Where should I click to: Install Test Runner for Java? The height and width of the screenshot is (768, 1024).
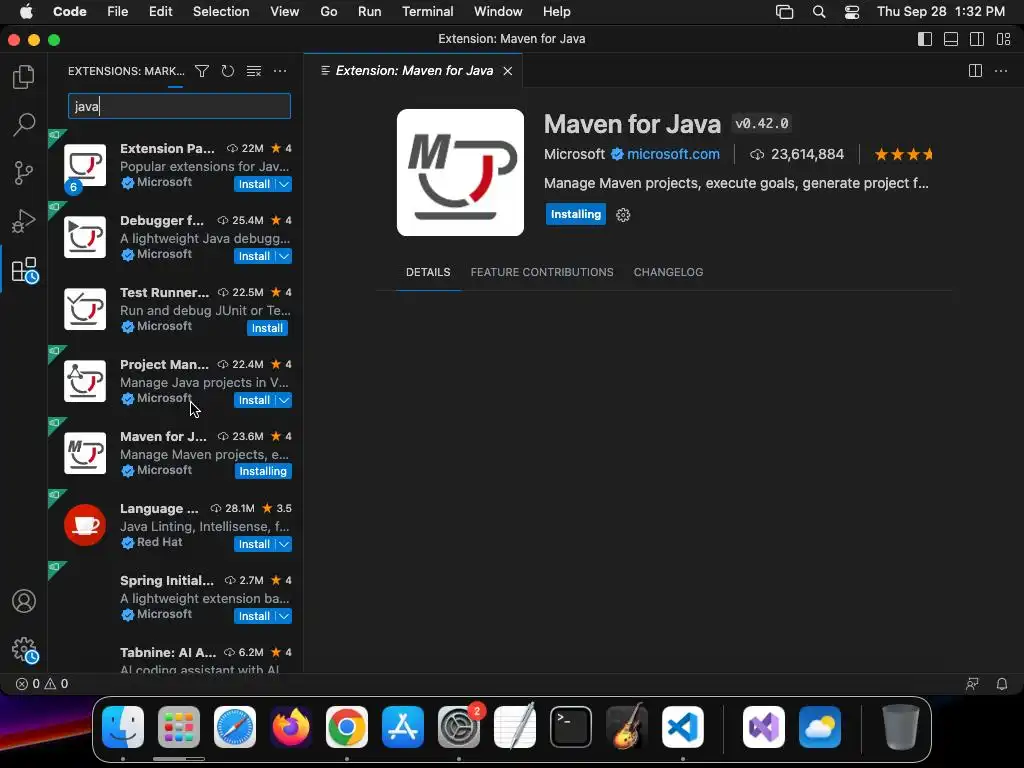pos(267,328)
